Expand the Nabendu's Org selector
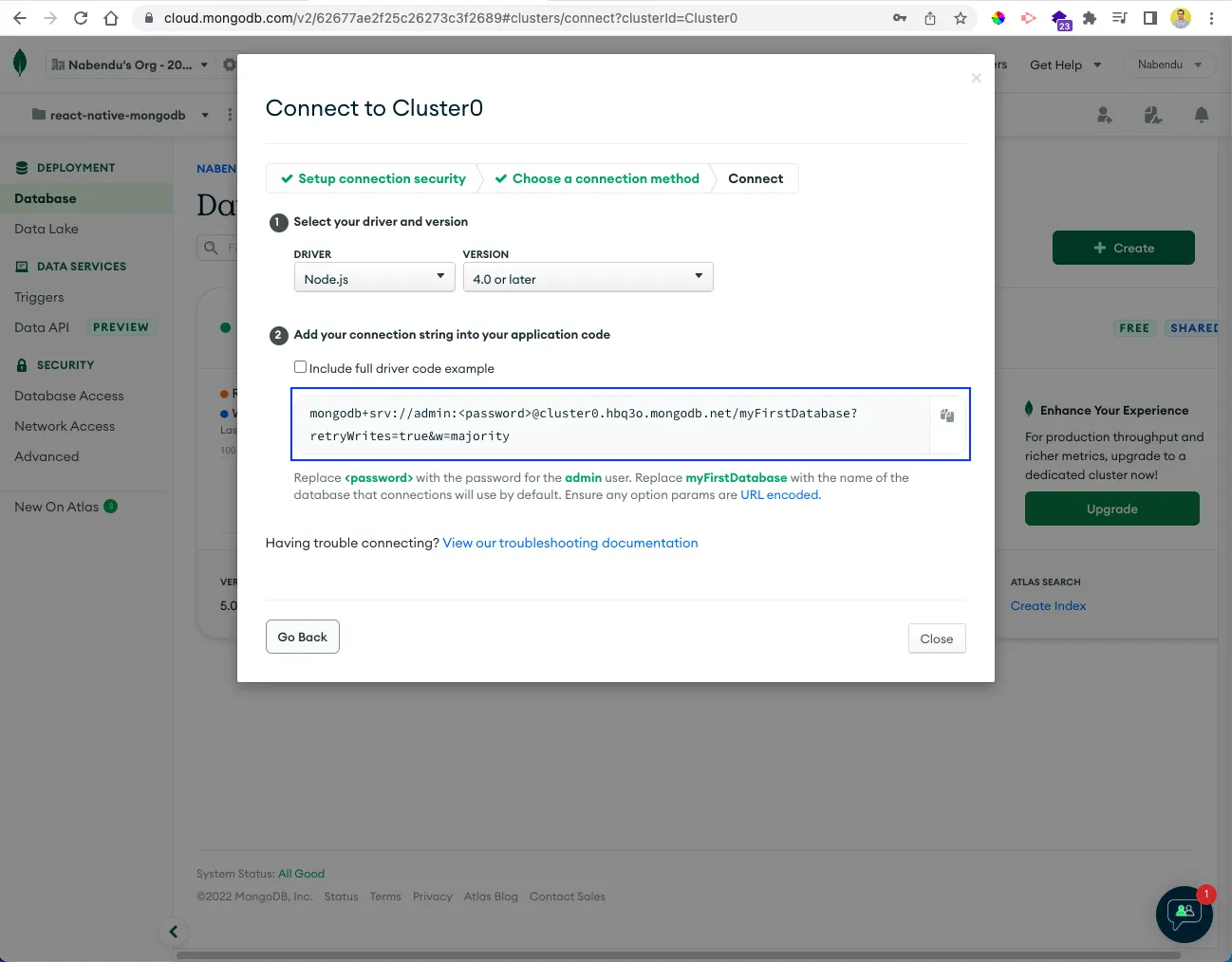The image size is (1232, 962). pyautogui.click(x=129, y=65)
